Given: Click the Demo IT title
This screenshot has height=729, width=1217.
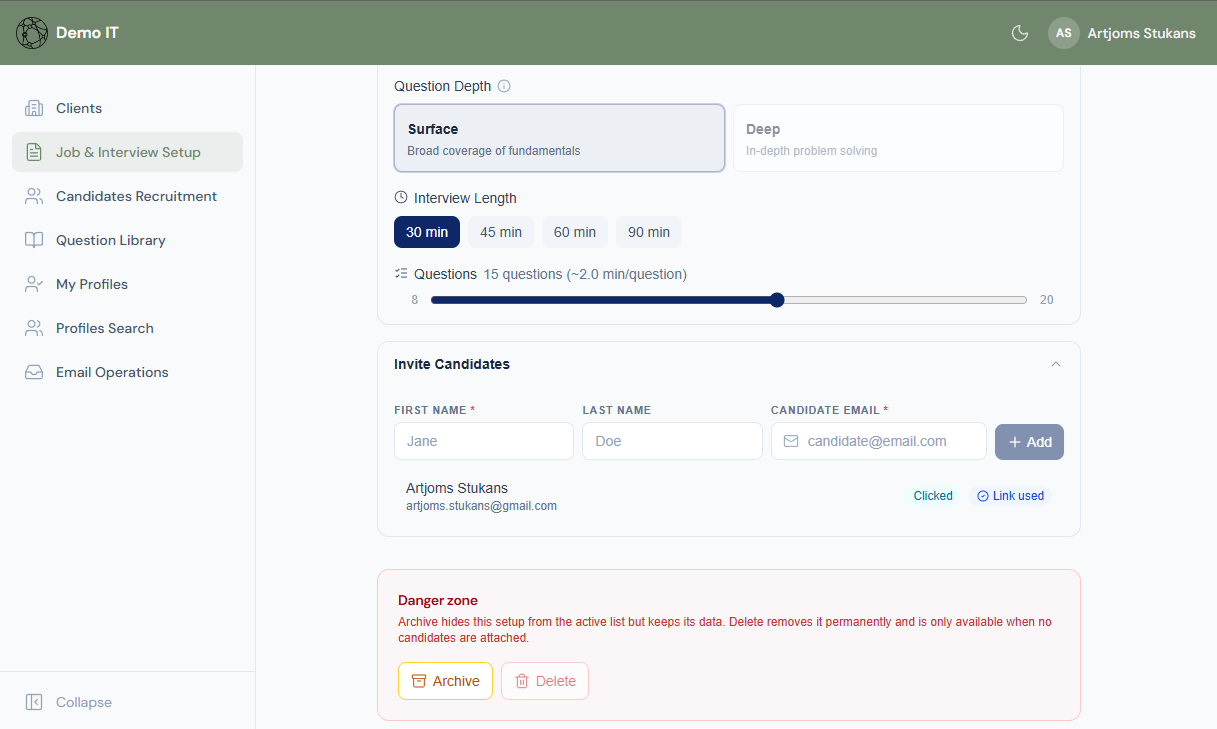Looking at the screenshot, I should [x=87, y=33].
